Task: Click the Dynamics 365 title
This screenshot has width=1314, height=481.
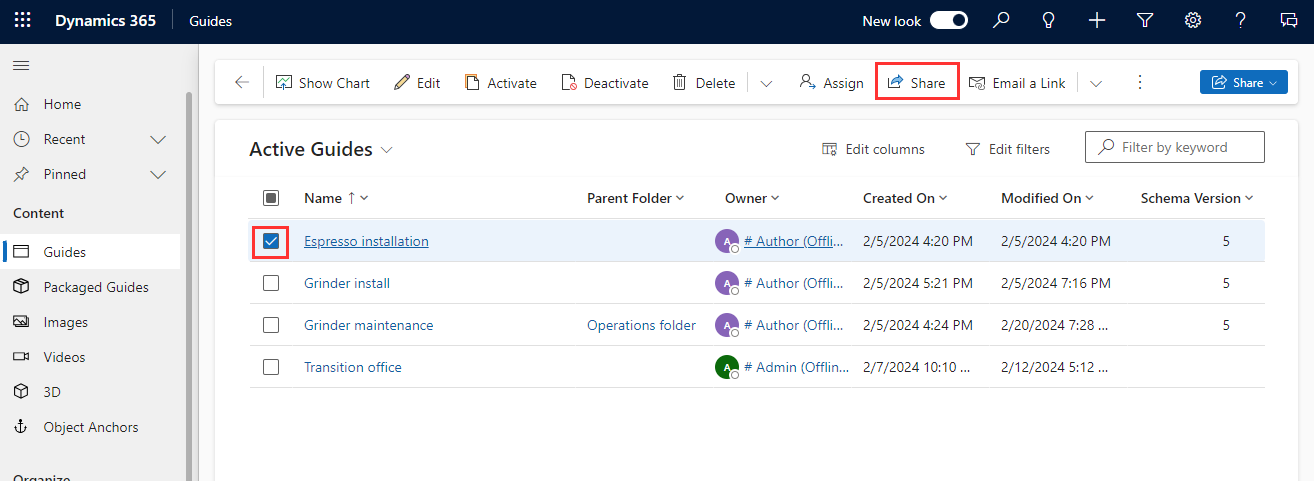Action: click(x=105, y=21)
